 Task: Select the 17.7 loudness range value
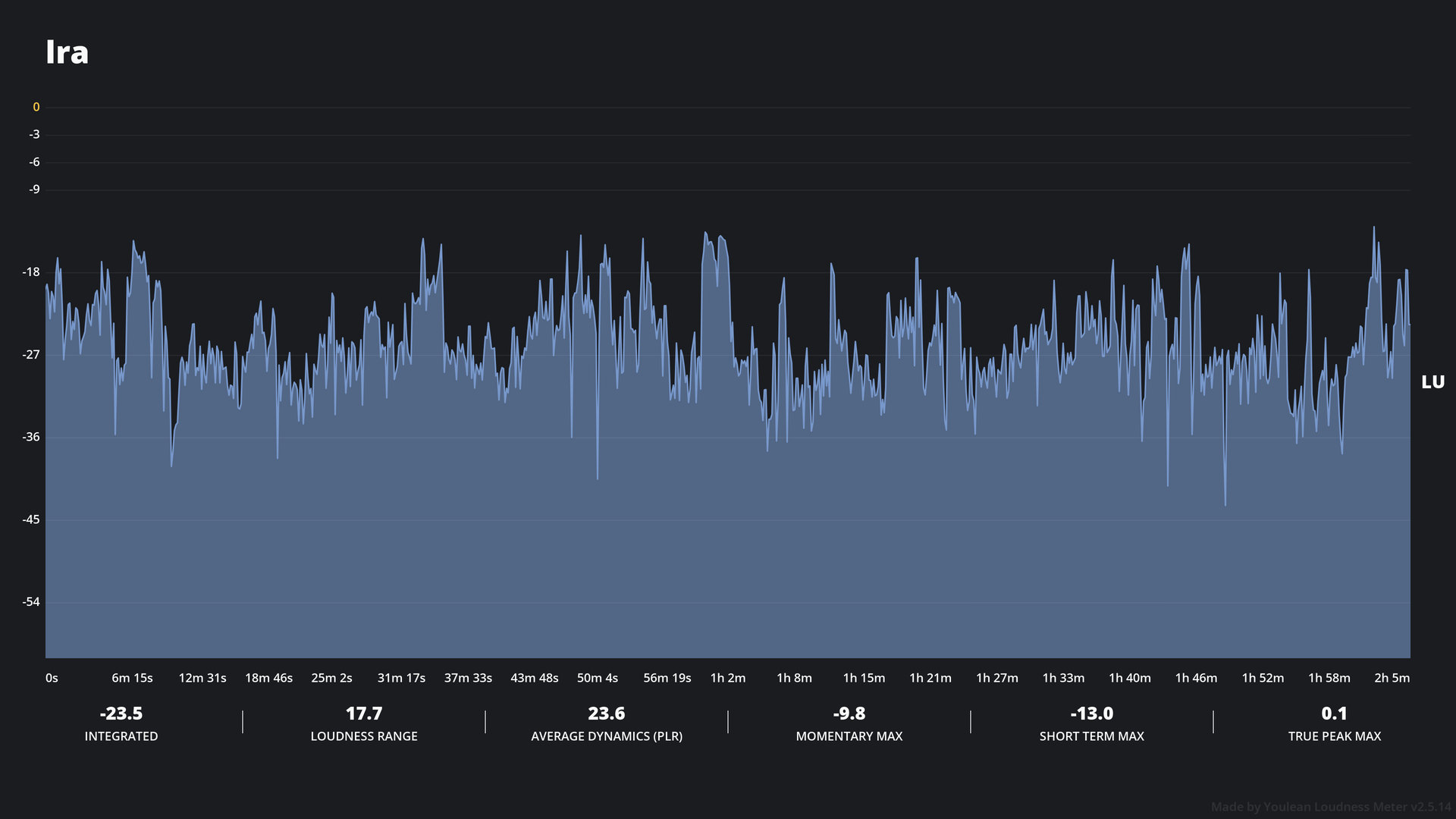tap(364, 714)
